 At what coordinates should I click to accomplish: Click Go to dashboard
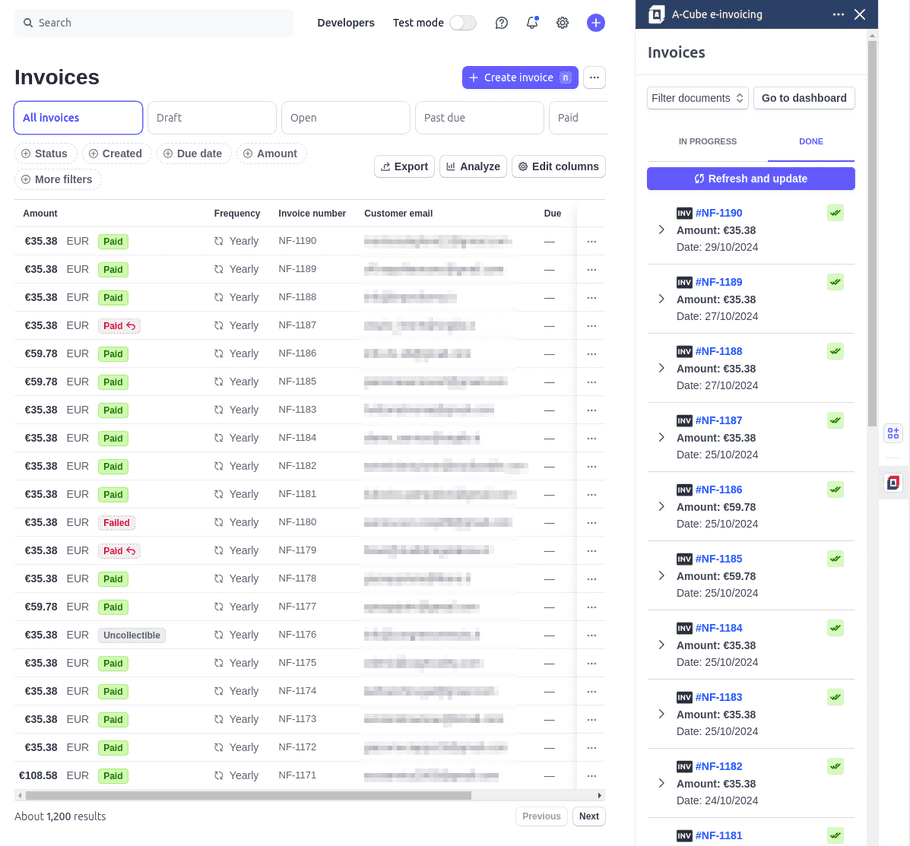803,98
